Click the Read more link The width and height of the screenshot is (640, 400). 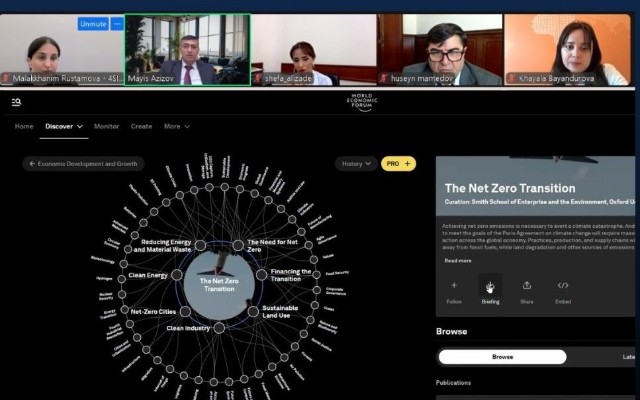[x=458, y=260]
